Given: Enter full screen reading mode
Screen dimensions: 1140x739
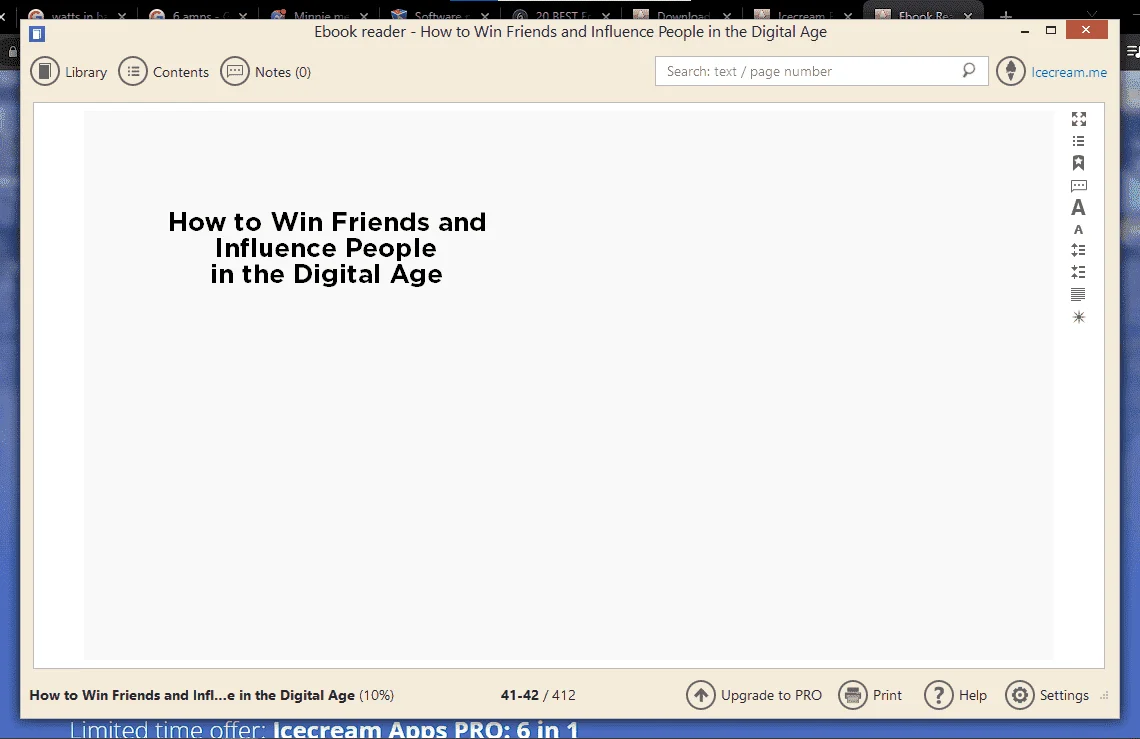Looking at the screenshot, I should [x=1079, y=119].
